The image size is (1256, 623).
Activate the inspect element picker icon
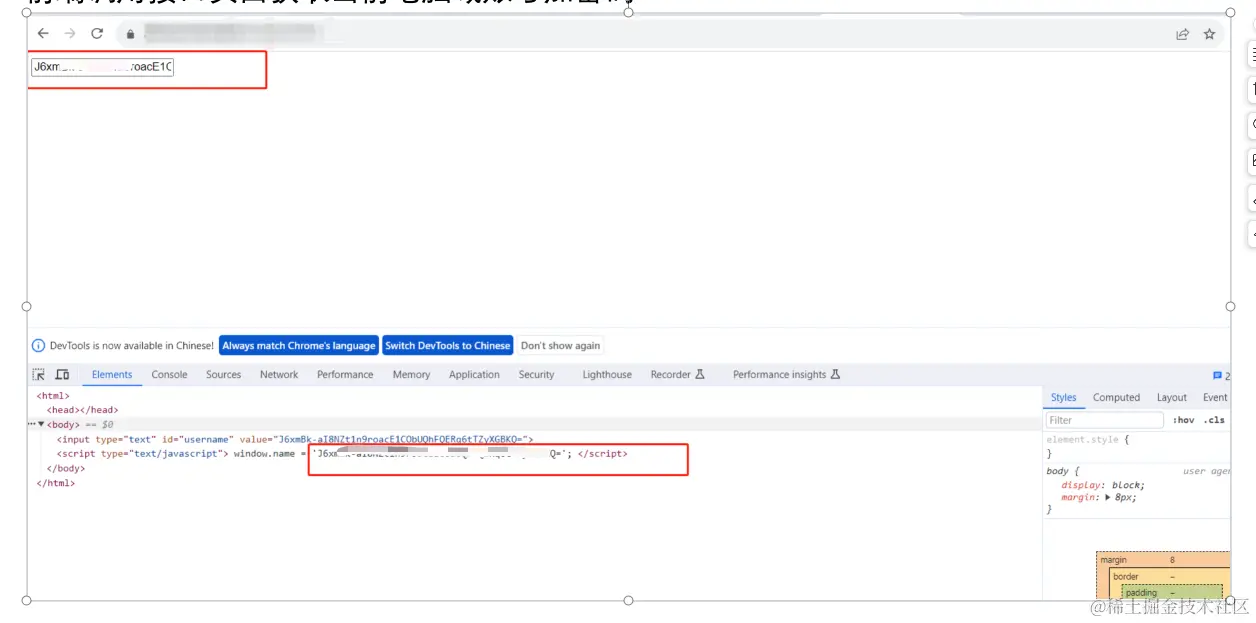[x=39, y=375]
